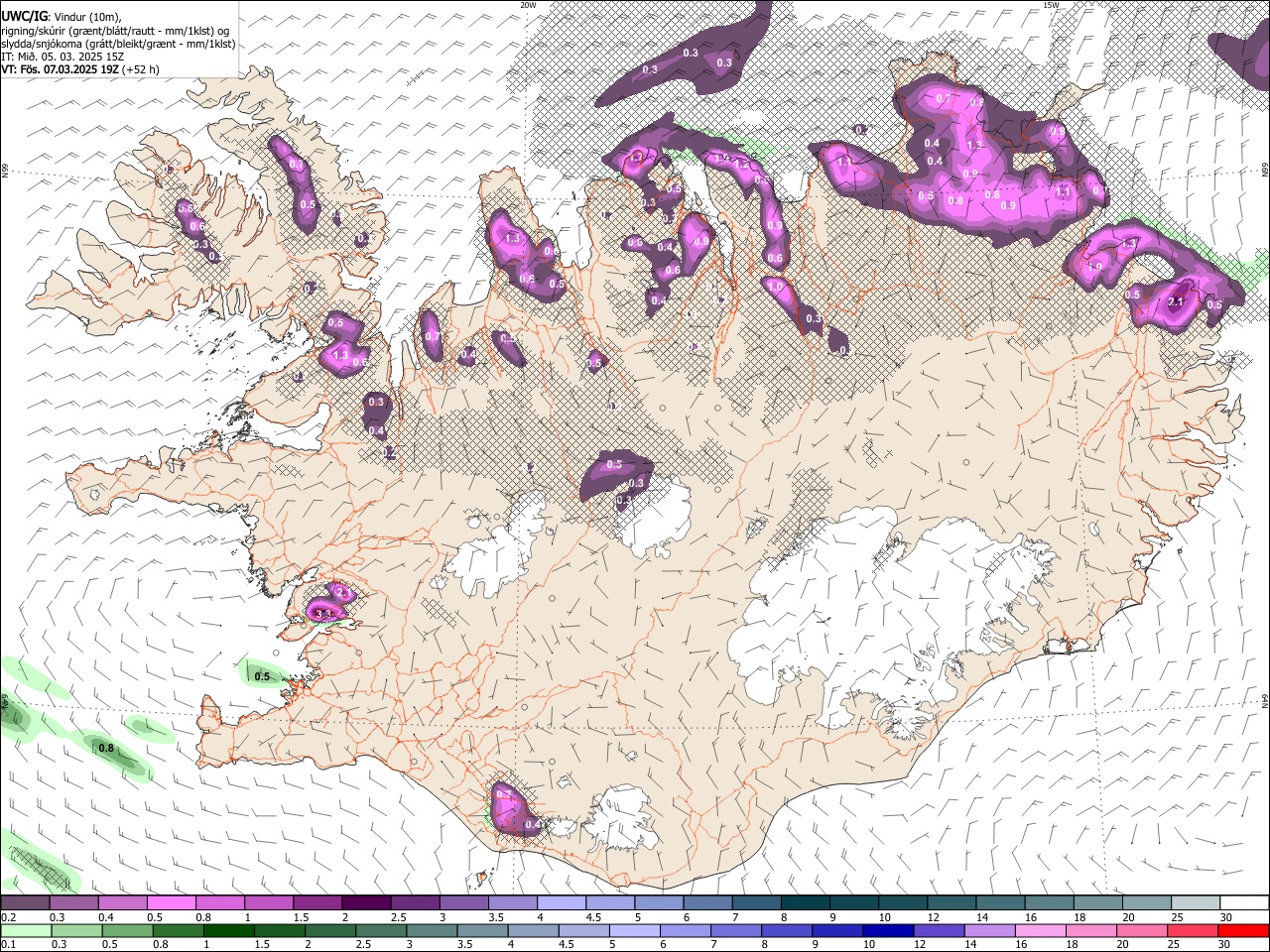This screenshot has height=952, width=1270.
Task: Click the 0.2 label on the snow scale
Action: coord(8,917)
